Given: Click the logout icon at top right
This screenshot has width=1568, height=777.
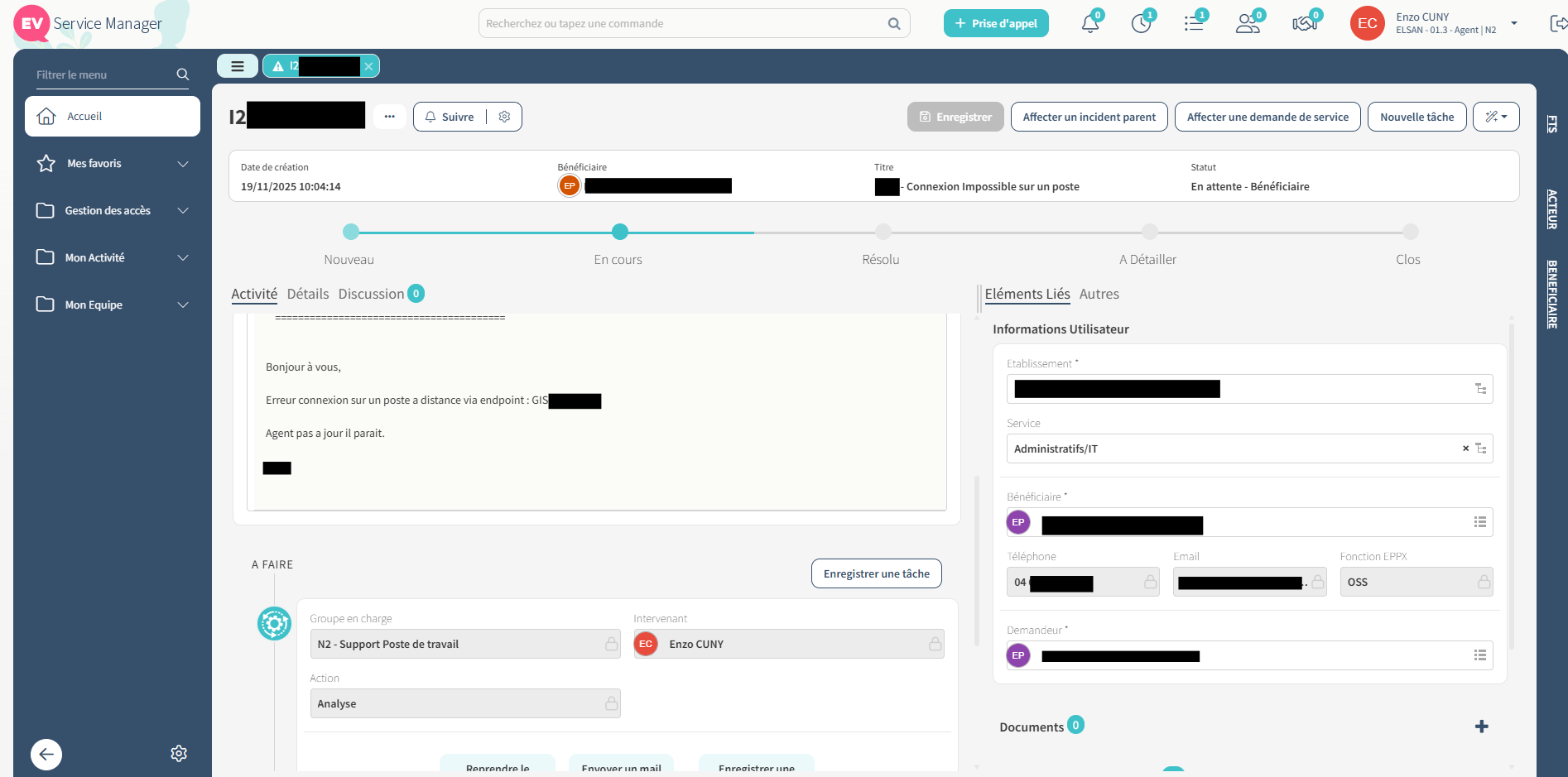Looking at the screenshot, I should tap(1557, 23).
